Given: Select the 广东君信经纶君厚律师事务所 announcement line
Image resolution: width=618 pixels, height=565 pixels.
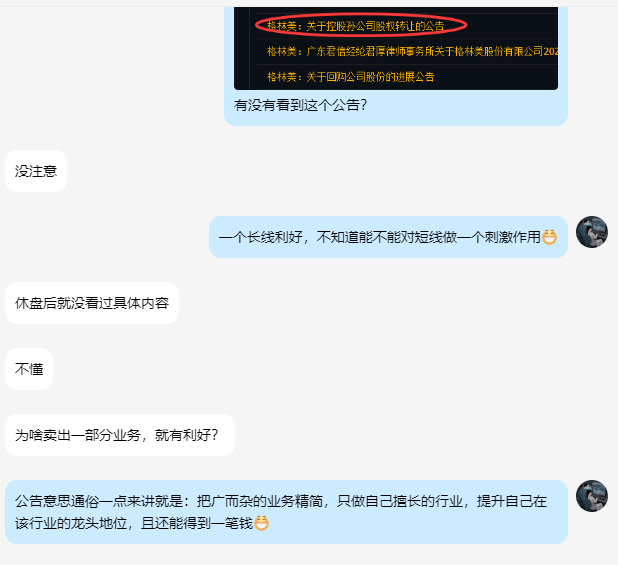Looking at the screenshot, I should (412, 52).
